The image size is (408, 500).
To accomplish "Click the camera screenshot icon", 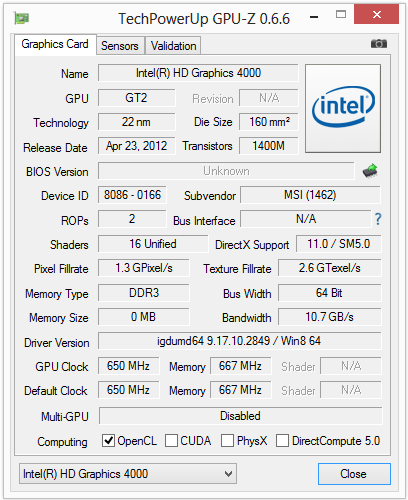I will click(x=379, y=44).
